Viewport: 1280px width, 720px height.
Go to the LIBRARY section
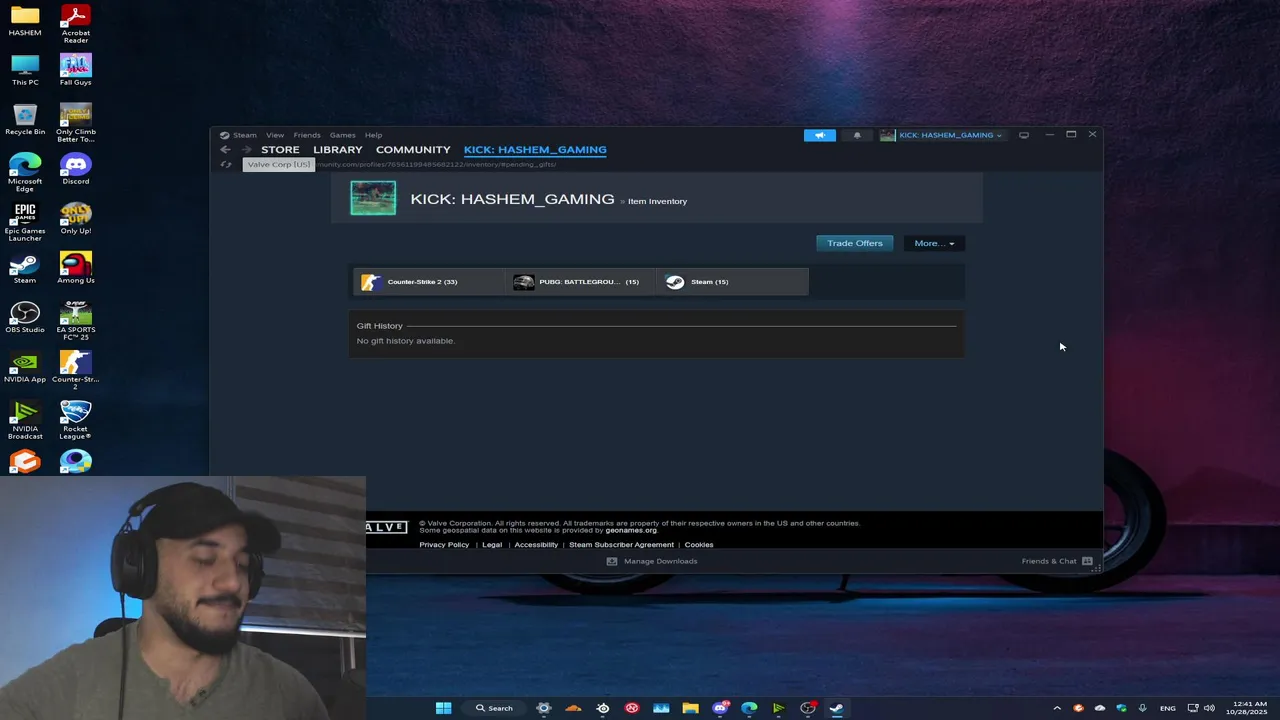(338, 150)
